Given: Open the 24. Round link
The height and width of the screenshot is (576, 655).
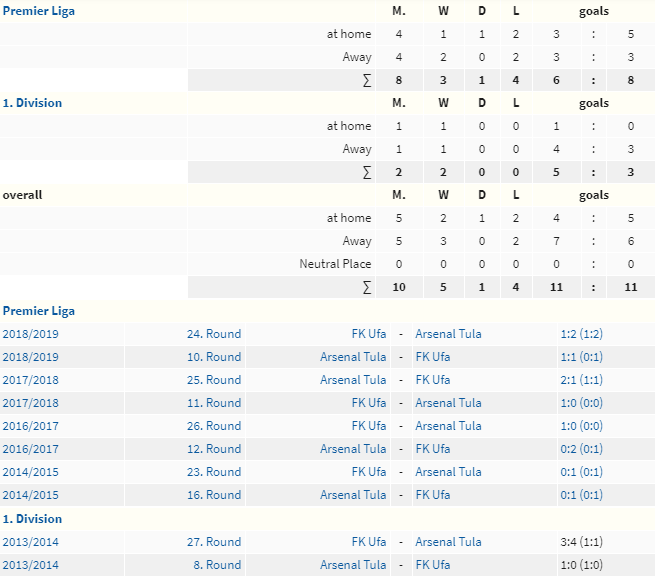Looking at the screenshot, I should point(214,334).
